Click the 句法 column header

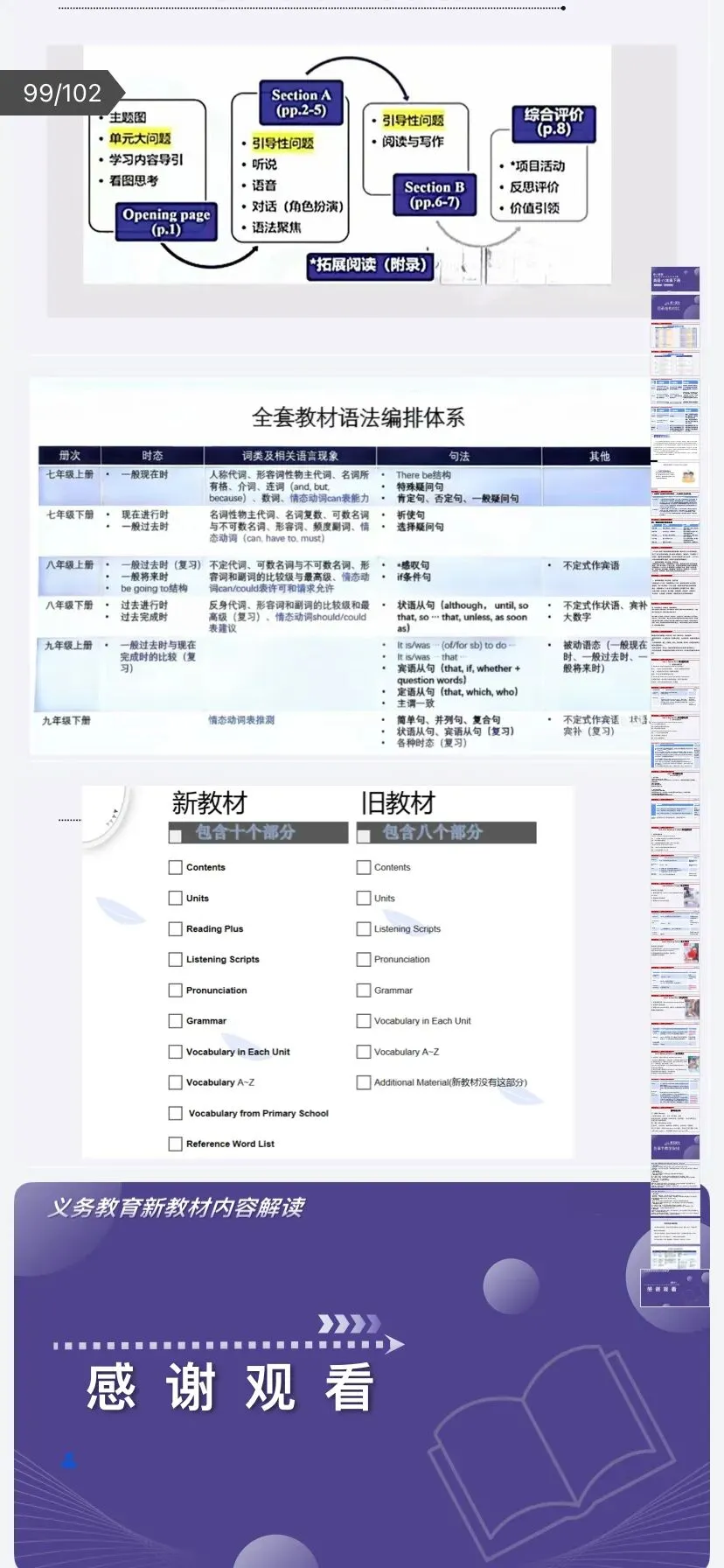(459, 456)
